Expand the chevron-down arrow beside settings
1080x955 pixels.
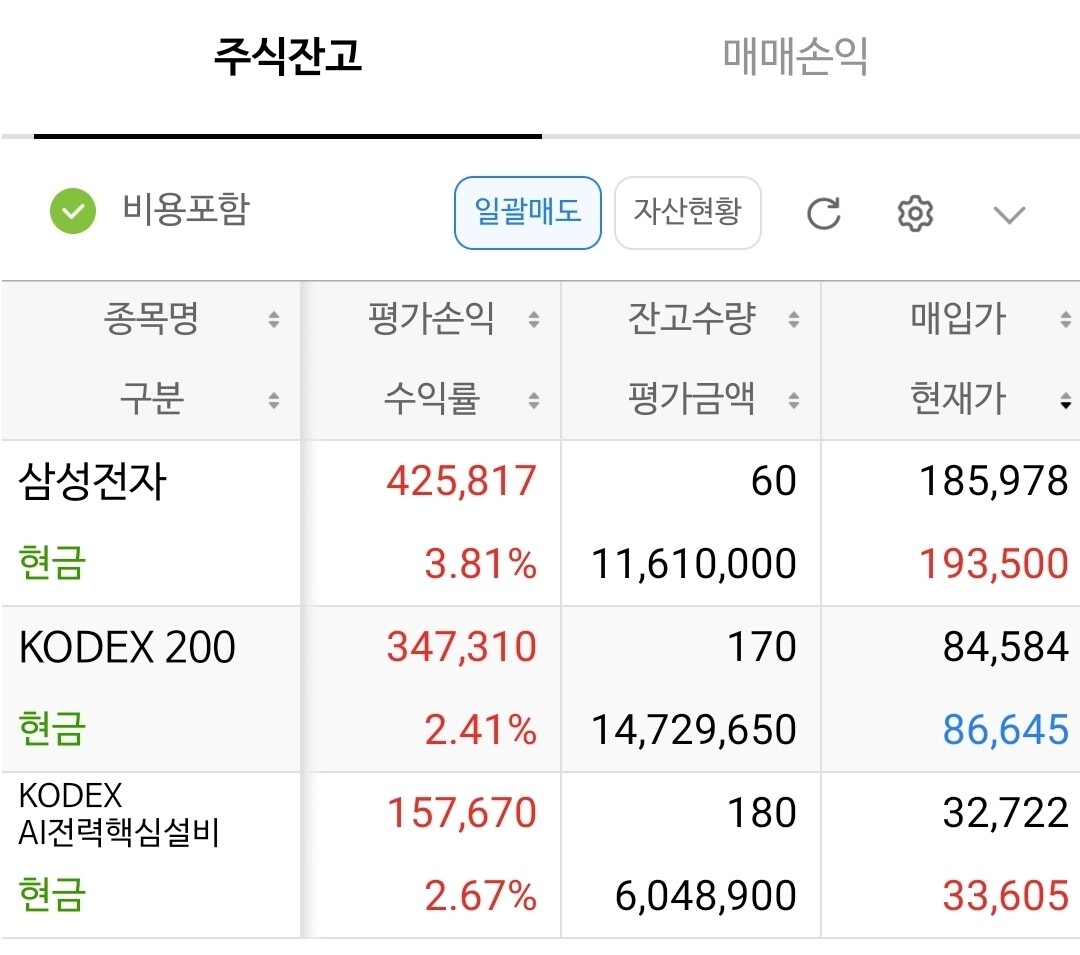tap(1009, 215)
